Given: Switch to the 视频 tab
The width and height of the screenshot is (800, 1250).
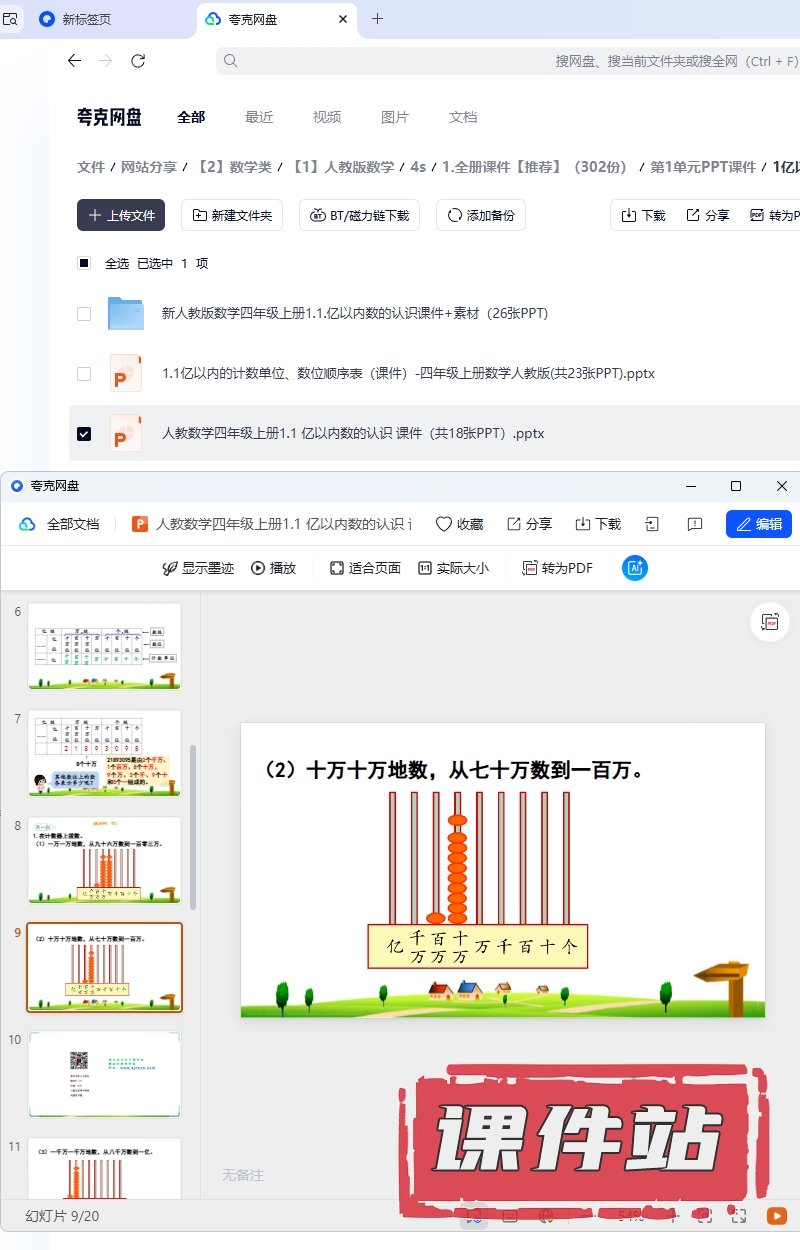Looking at the screenshot, I should point(327,117).
